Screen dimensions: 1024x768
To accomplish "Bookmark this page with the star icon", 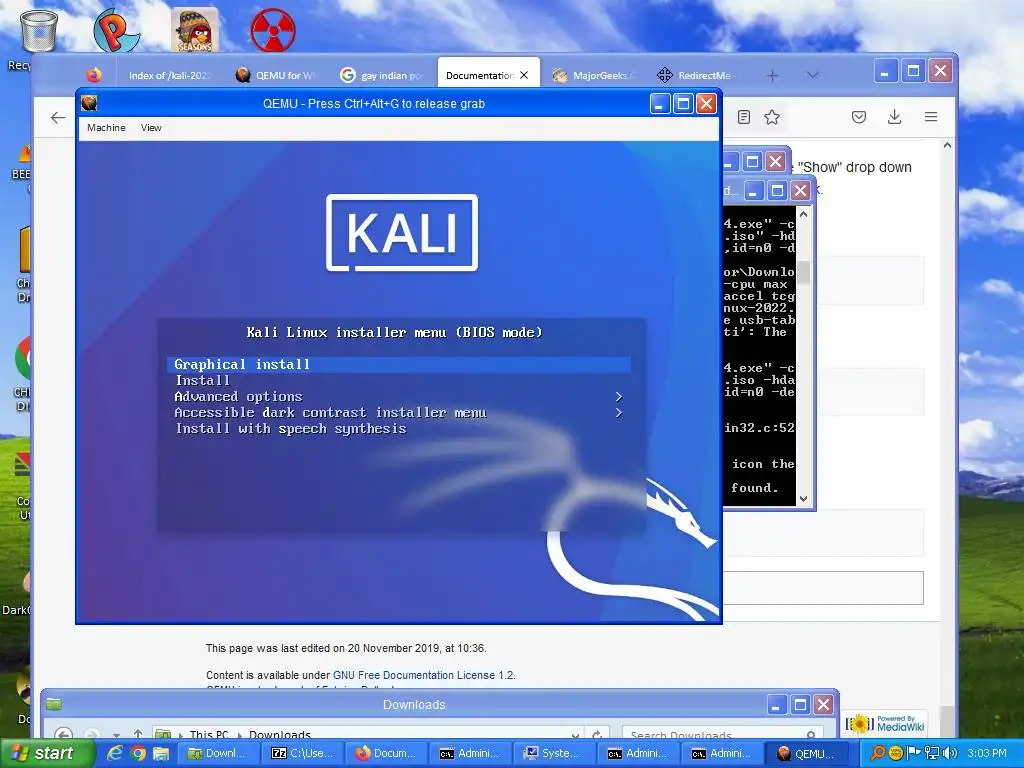I will (772, 118).
